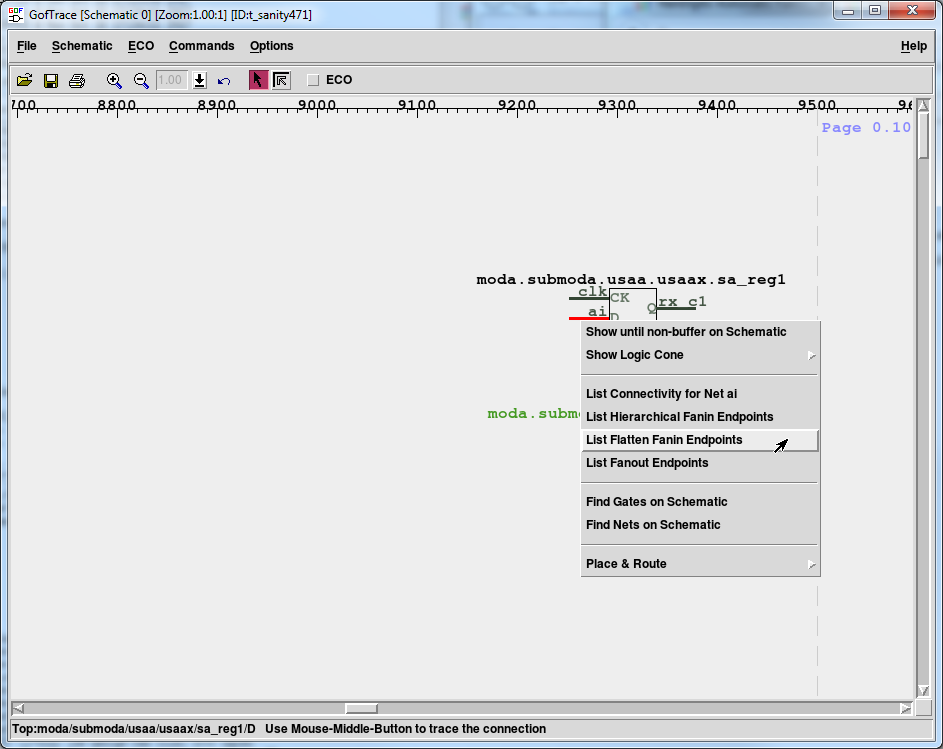Click the zoom in magnifier icon

click(114, 80)
